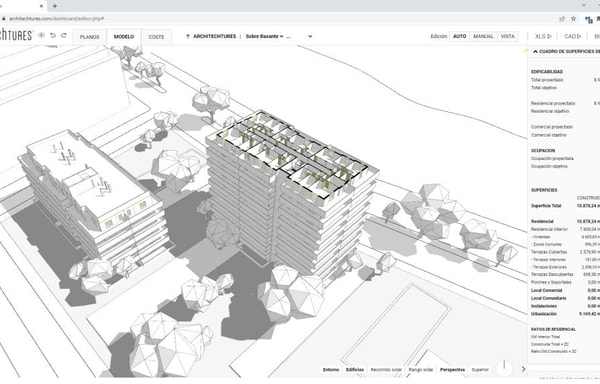
Task: Click 'Superficie Total' row label
Action: 546,206
